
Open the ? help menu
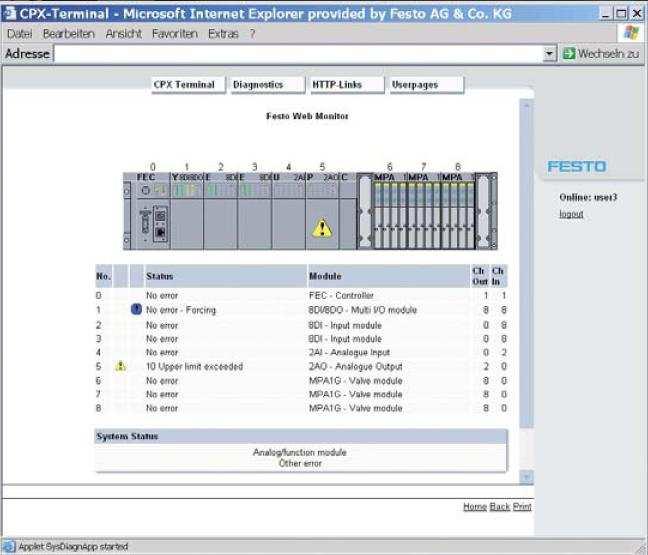pos(252,33)
